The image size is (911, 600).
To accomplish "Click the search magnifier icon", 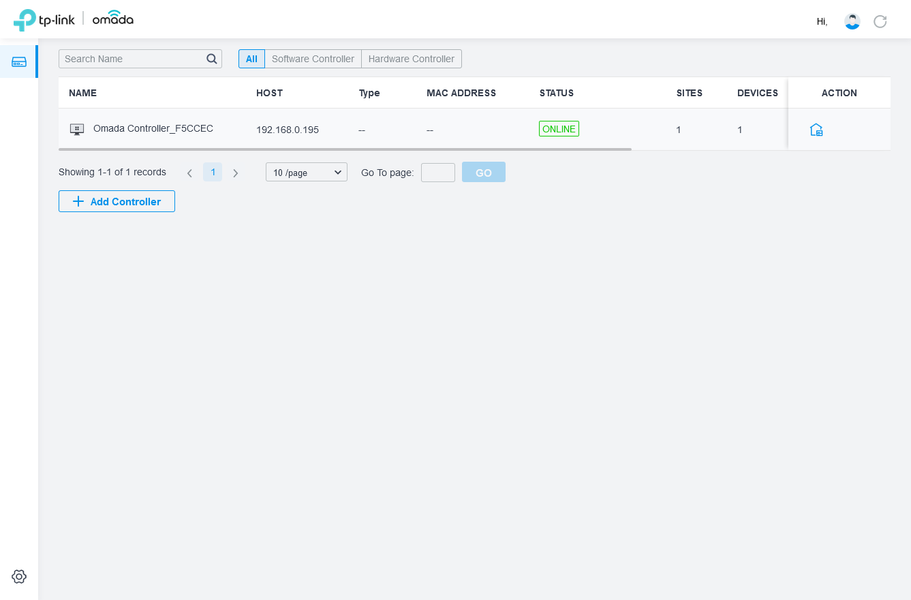I will 211,59.
